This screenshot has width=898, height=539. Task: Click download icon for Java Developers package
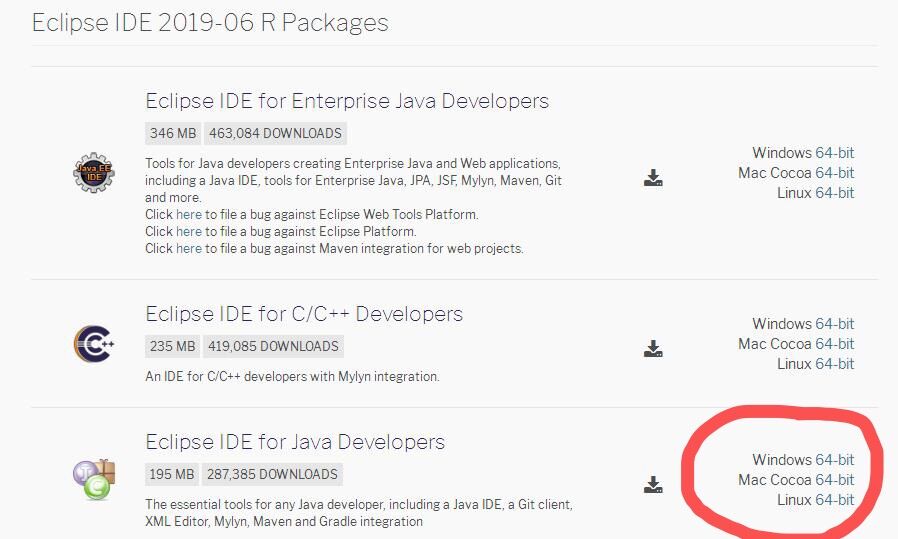pyautogui.click(x=653, y=485)
